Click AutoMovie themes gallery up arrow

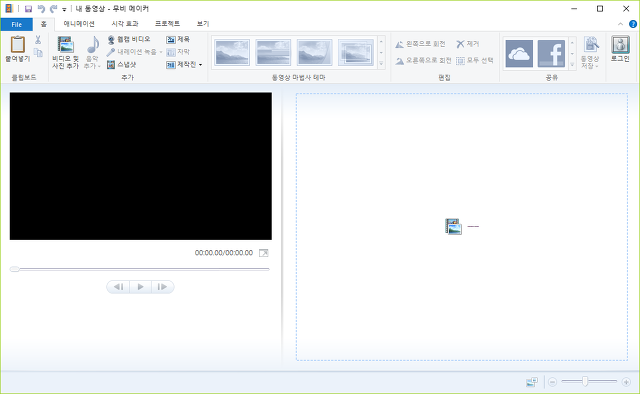click(x=381, y=41)
